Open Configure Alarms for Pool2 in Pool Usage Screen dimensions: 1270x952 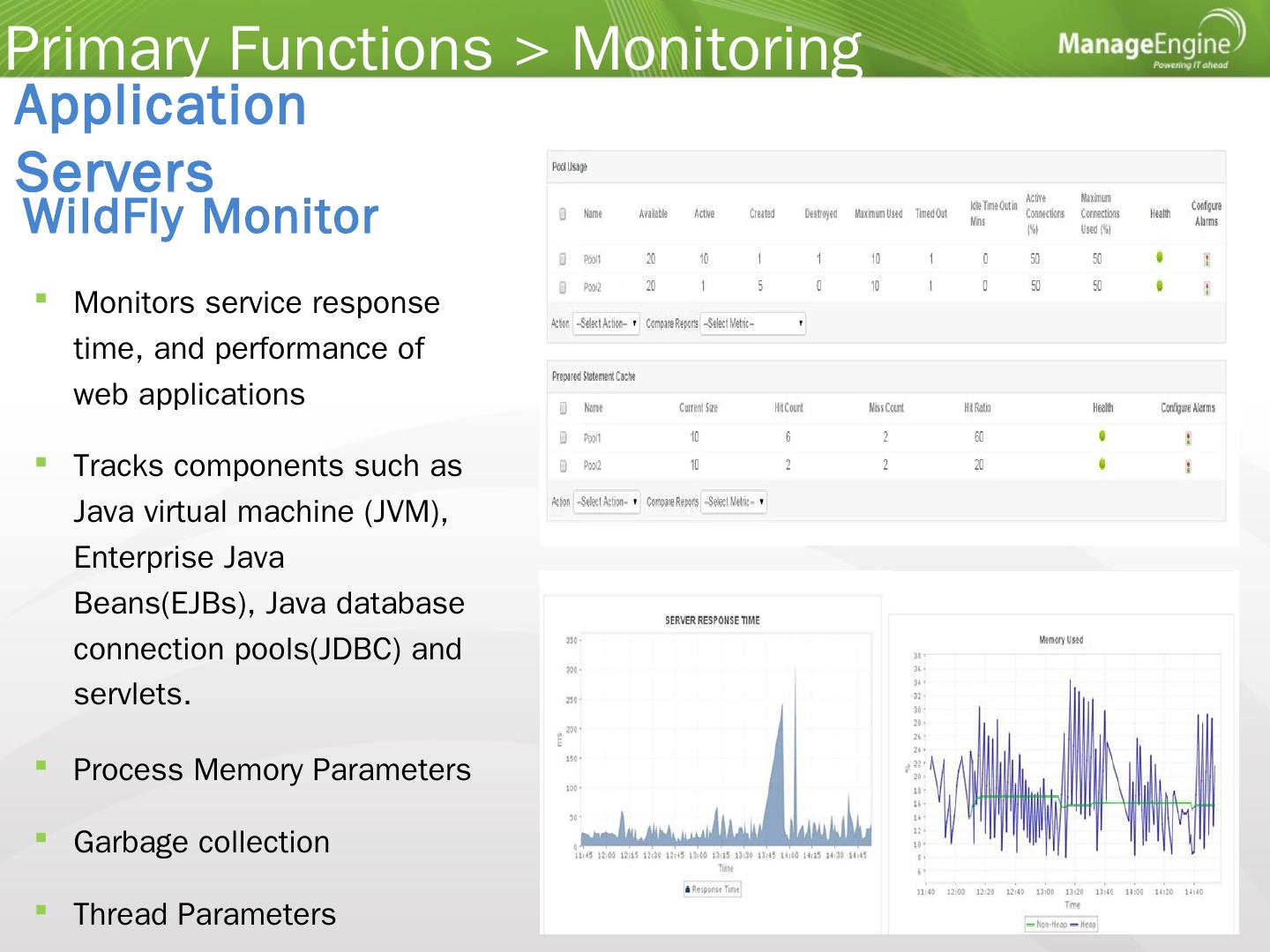(1206, 288)
